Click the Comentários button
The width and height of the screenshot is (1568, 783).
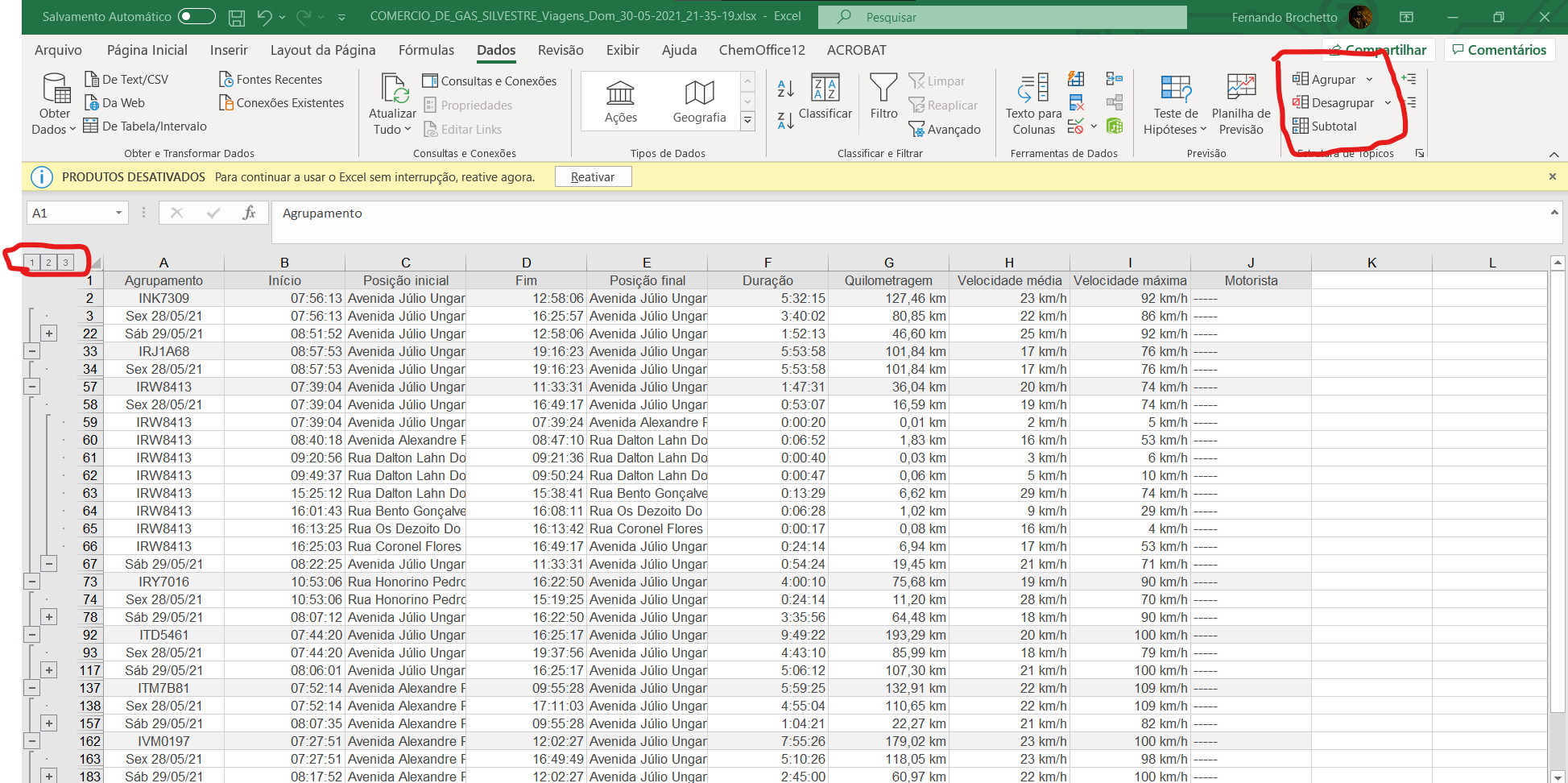pos(1499,50)
